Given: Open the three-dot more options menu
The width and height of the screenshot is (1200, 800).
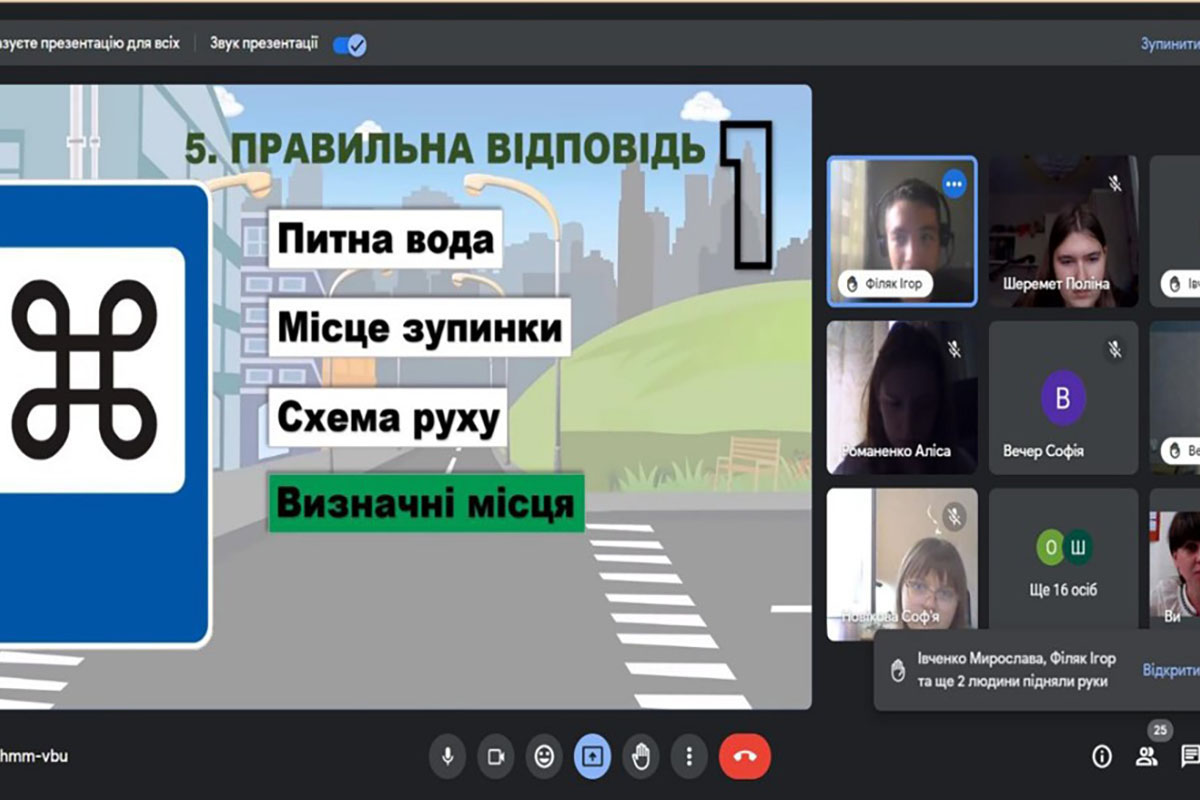Looking at the screenshot, I should coord(688,756).
